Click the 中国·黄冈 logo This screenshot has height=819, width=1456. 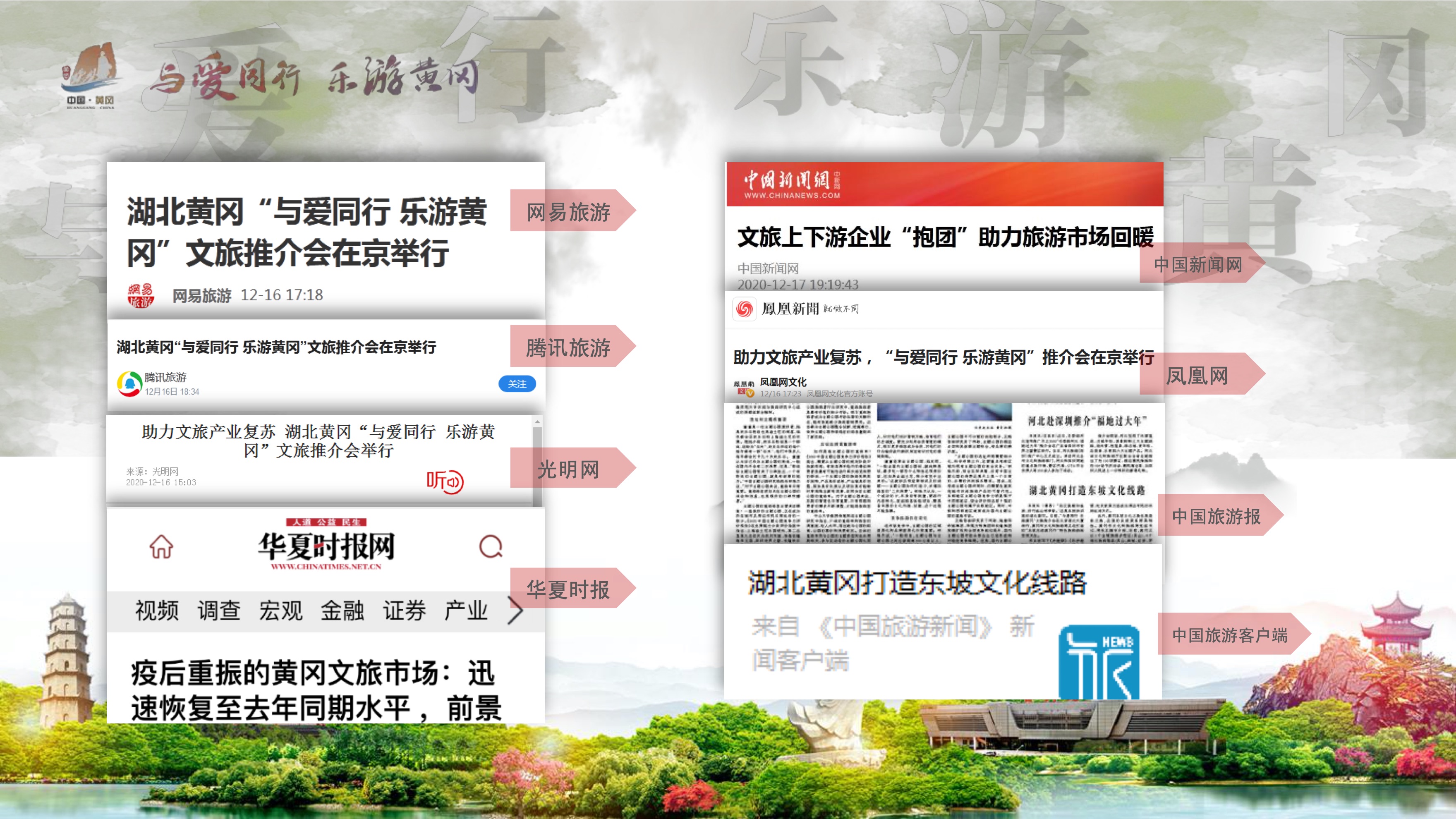[x=91, y=75]
